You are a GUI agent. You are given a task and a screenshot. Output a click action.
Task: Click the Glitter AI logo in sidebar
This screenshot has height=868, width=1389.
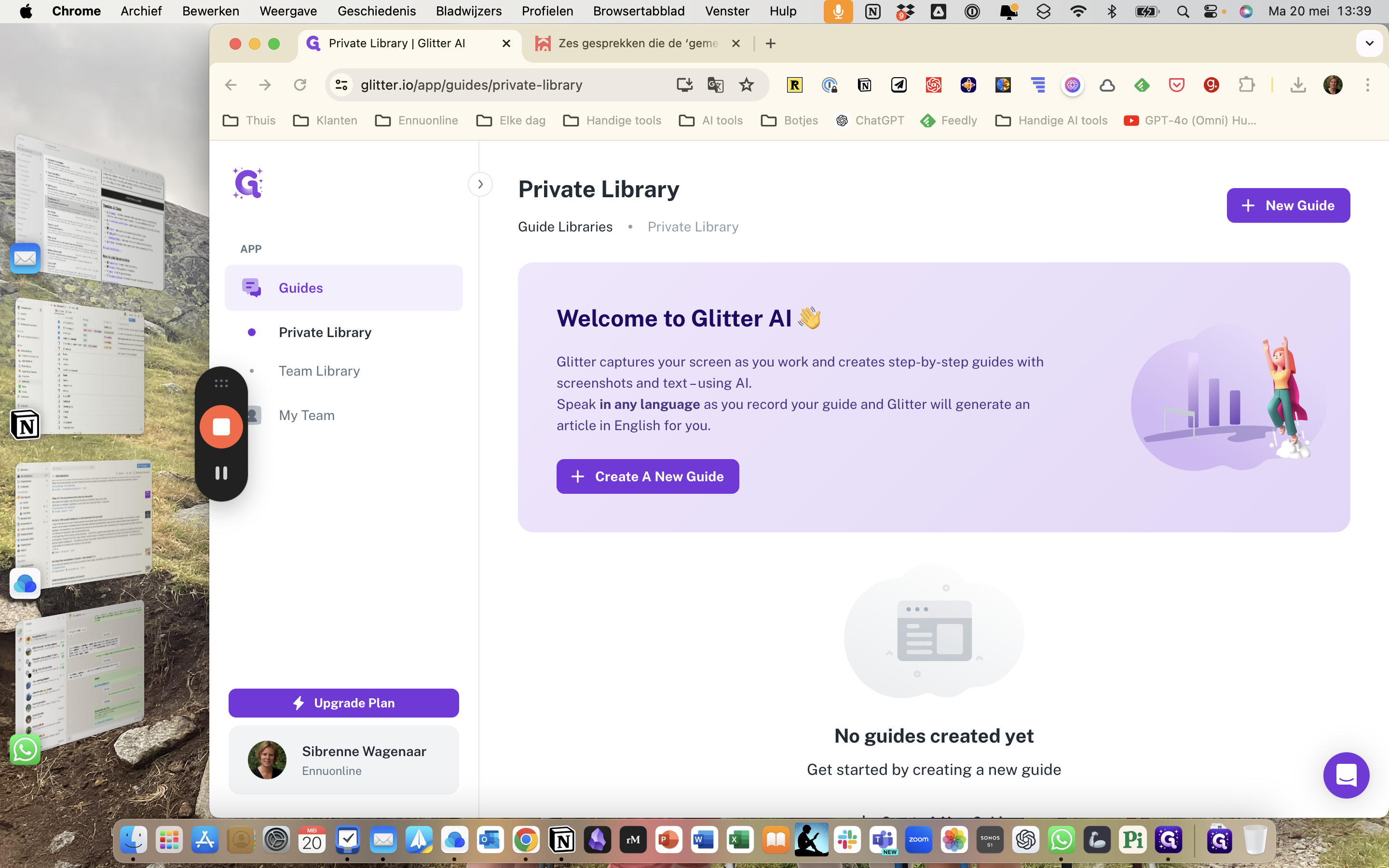click(248, 183)
